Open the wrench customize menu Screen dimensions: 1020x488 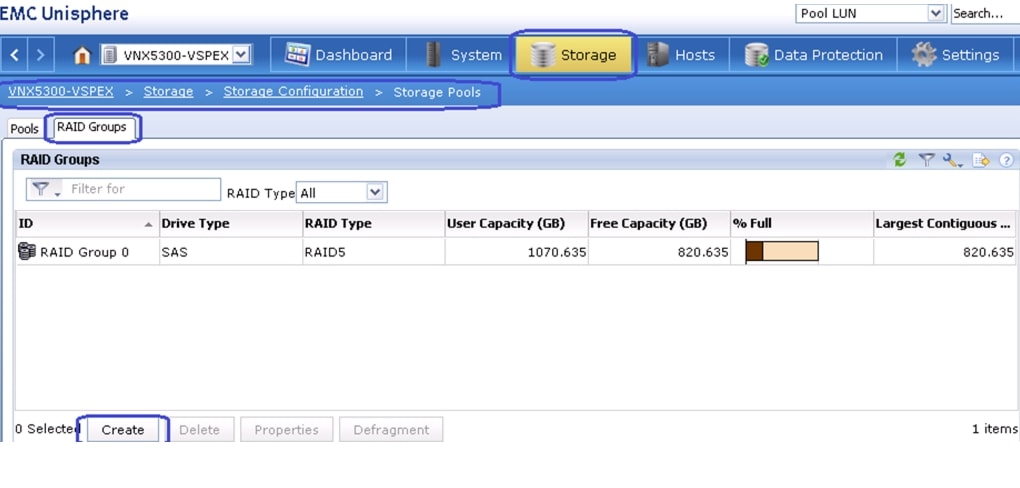click(x=953, y=160)
